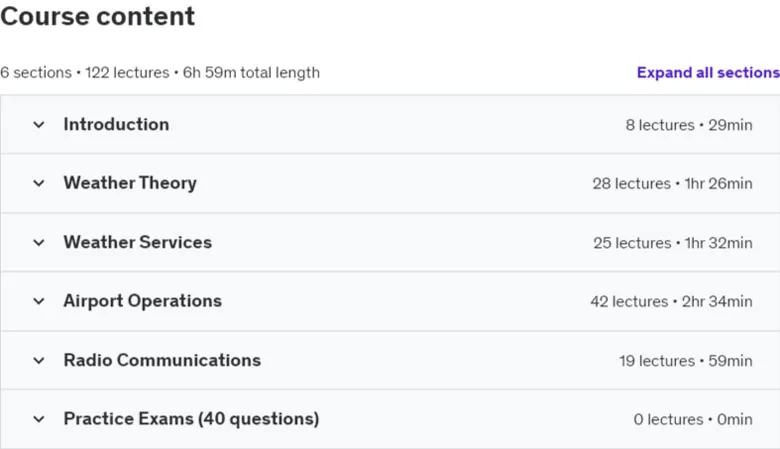
Task: Click the 8 lectures • 29min label
Action: click(x=689, y=125)
